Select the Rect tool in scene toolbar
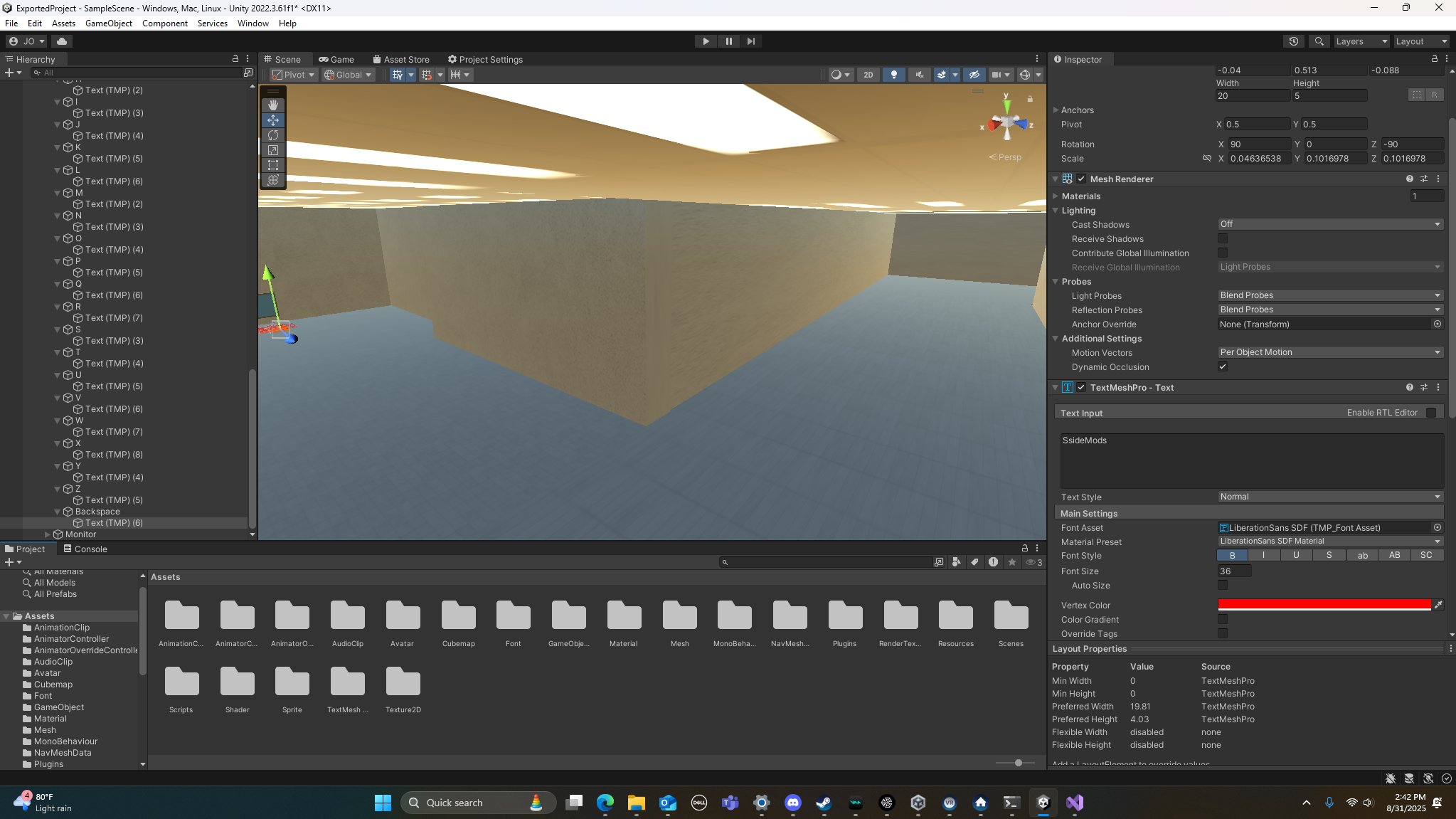Image resolution: width=1456 pixels, height=819 pixels. (x=273, y=165)
